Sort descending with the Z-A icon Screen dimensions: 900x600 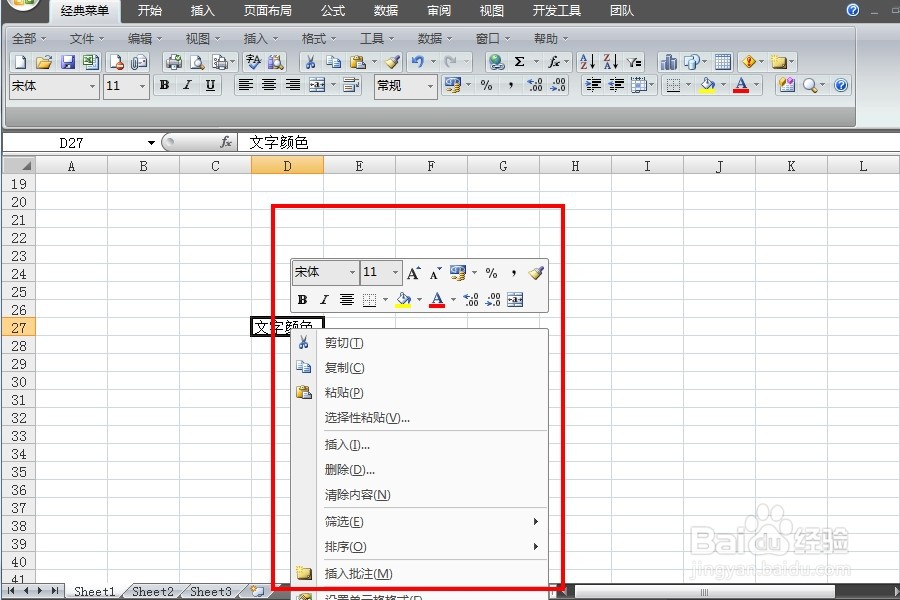(x=611, y=61)
